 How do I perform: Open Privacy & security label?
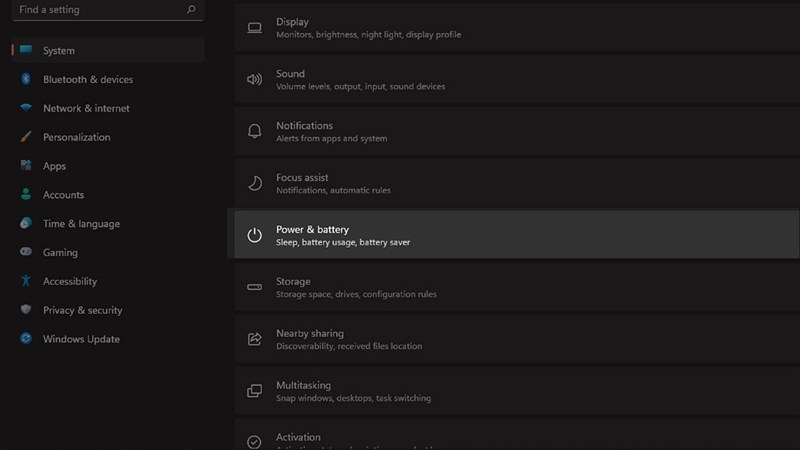[x=83, y=310]
